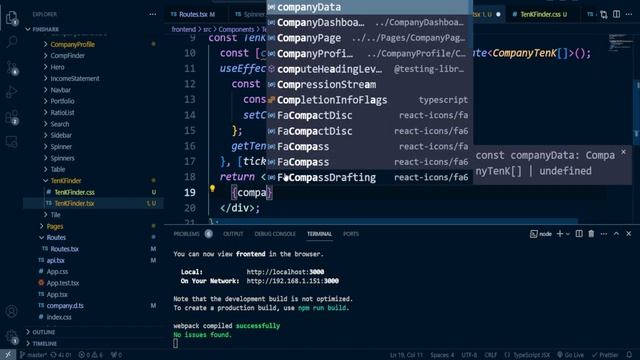Expand the Pages folder
640x360 pixels.
pyautogui.click(x=55, y=226)
